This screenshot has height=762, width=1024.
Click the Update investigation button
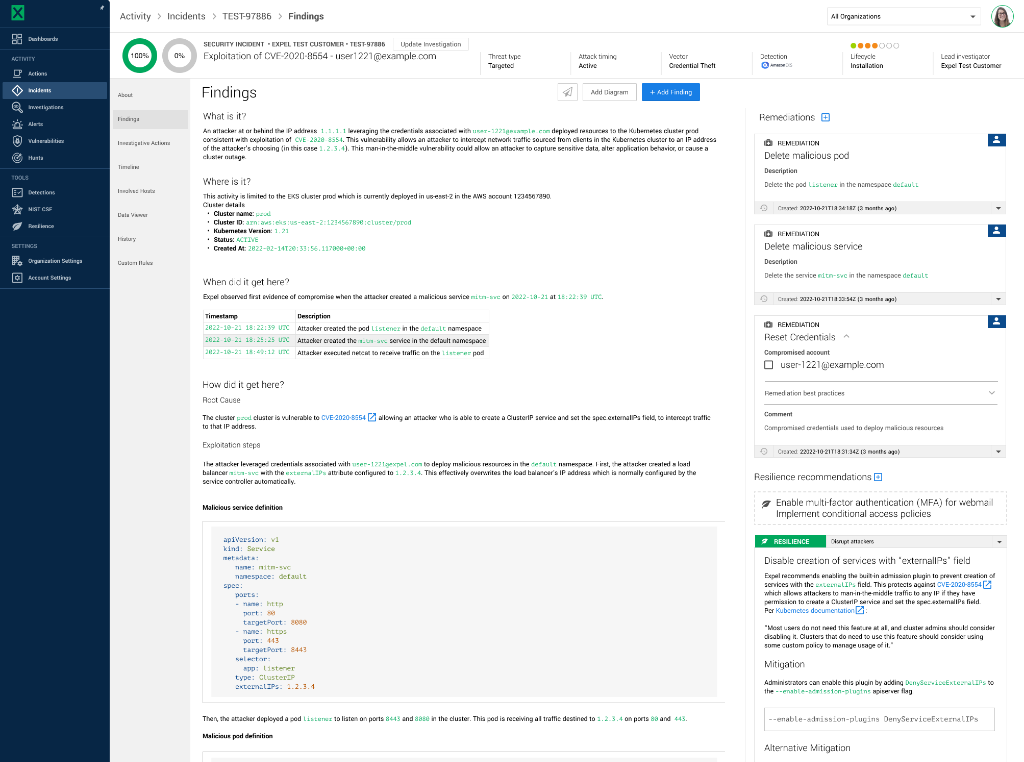coord(430,44)
